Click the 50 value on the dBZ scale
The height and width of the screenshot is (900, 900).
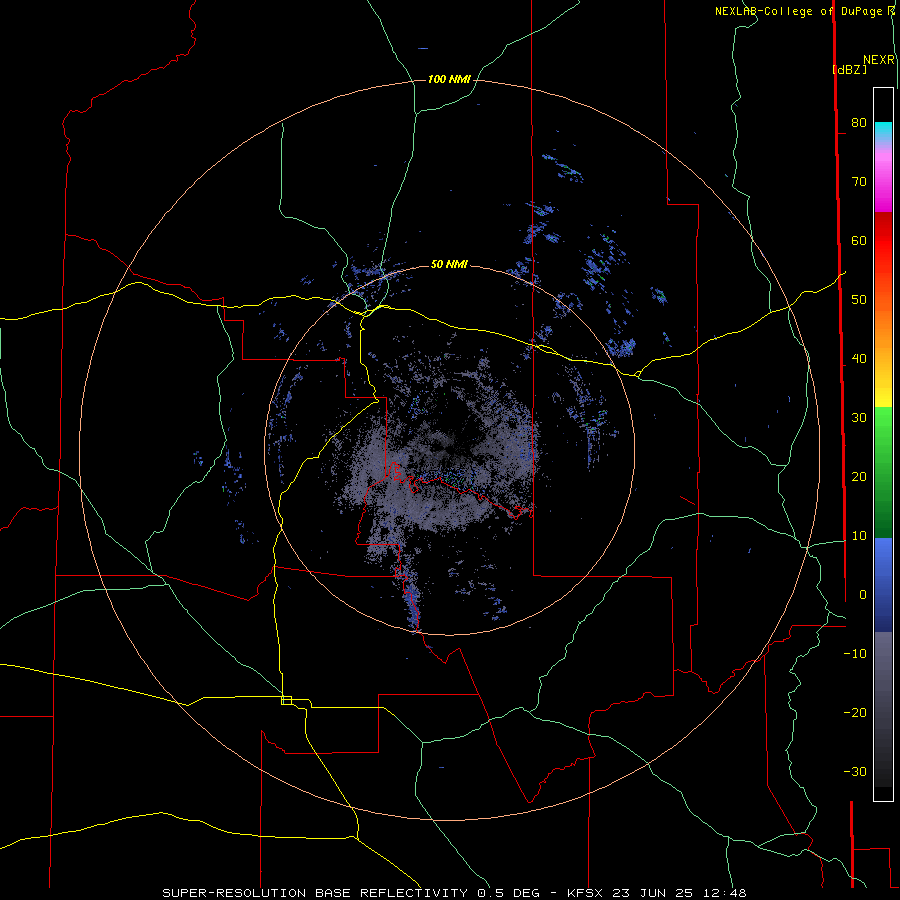click(859, 300)
